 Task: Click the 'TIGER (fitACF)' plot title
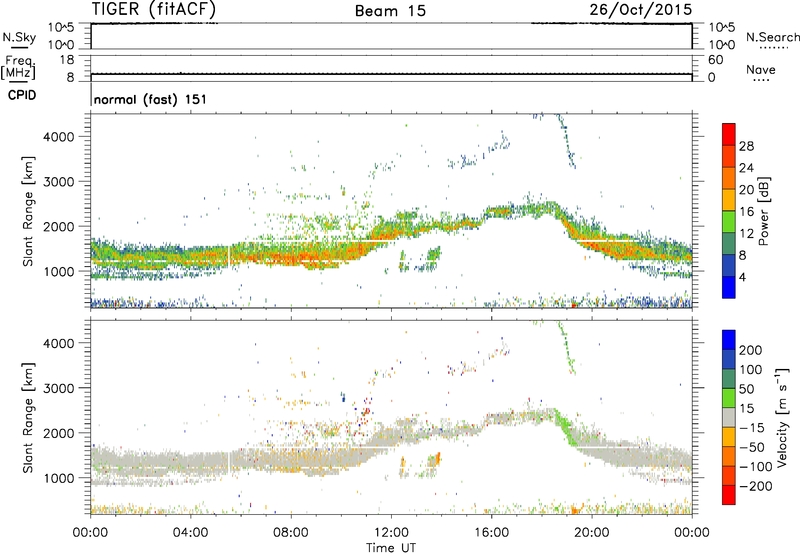point(154,9)
